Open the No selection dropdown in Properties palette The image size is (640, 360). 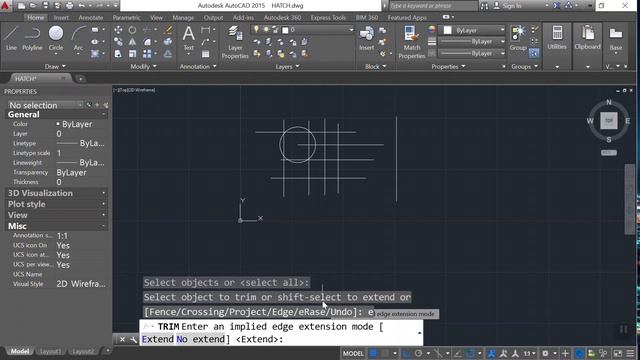click(45, 105)
